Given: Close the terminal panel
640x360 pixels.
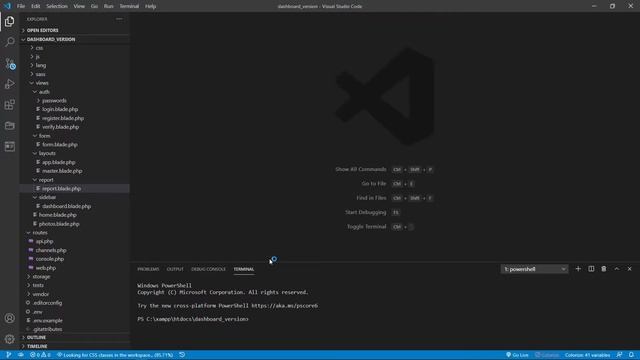Looking at the screenshot, I should (629, 269).
